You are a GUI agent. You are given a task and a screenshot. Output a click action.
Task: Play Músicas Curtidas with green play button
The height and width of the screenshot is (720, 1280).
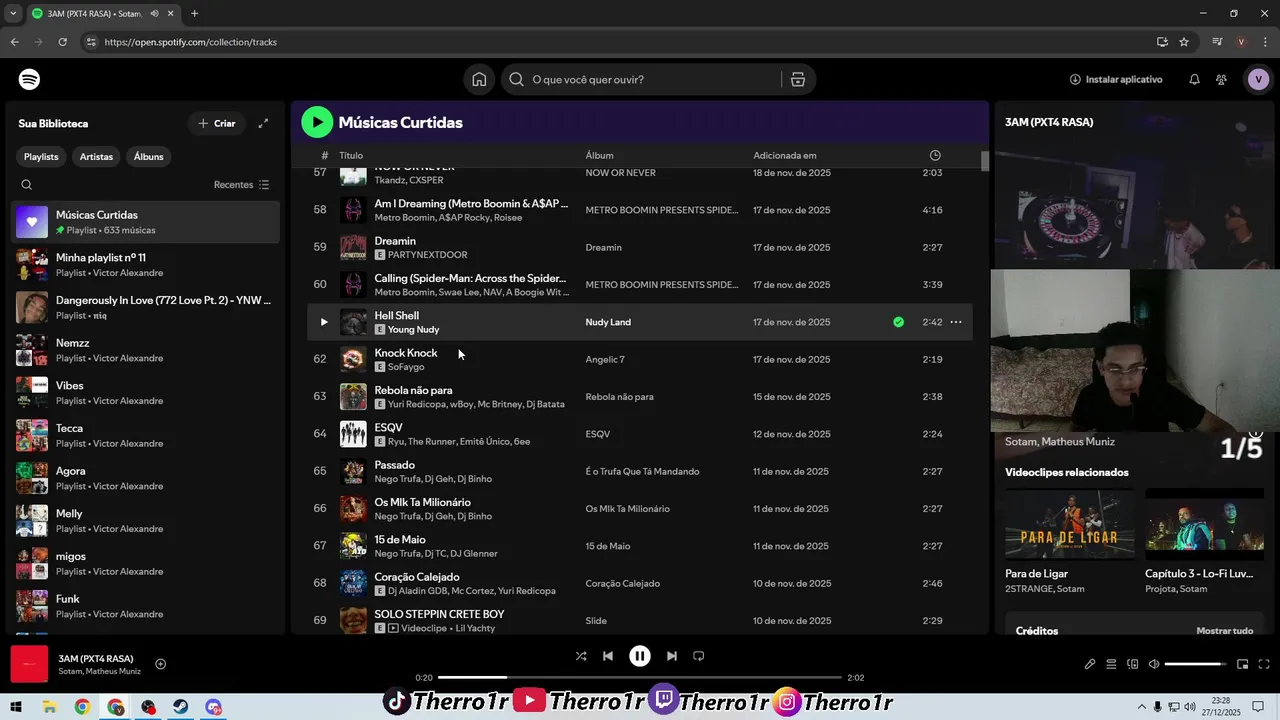[x=317, y=122]
